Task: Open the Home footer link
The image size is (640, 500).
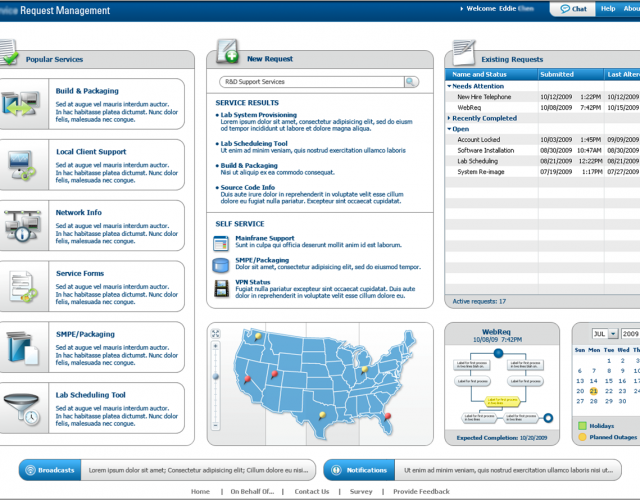Action: [x=200, y=491]
